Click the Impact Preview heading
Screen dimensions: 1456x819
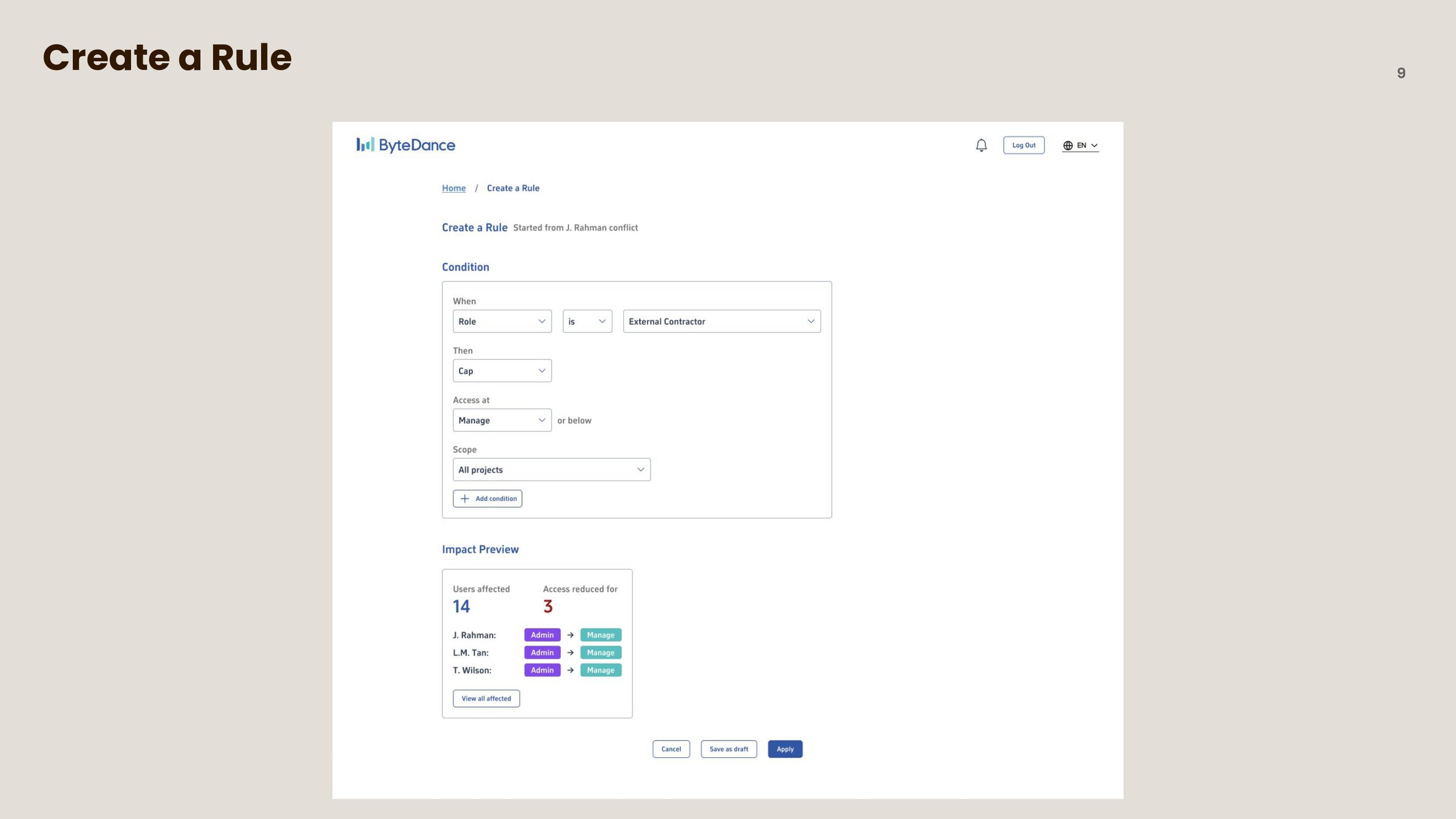tap(480, 549)
